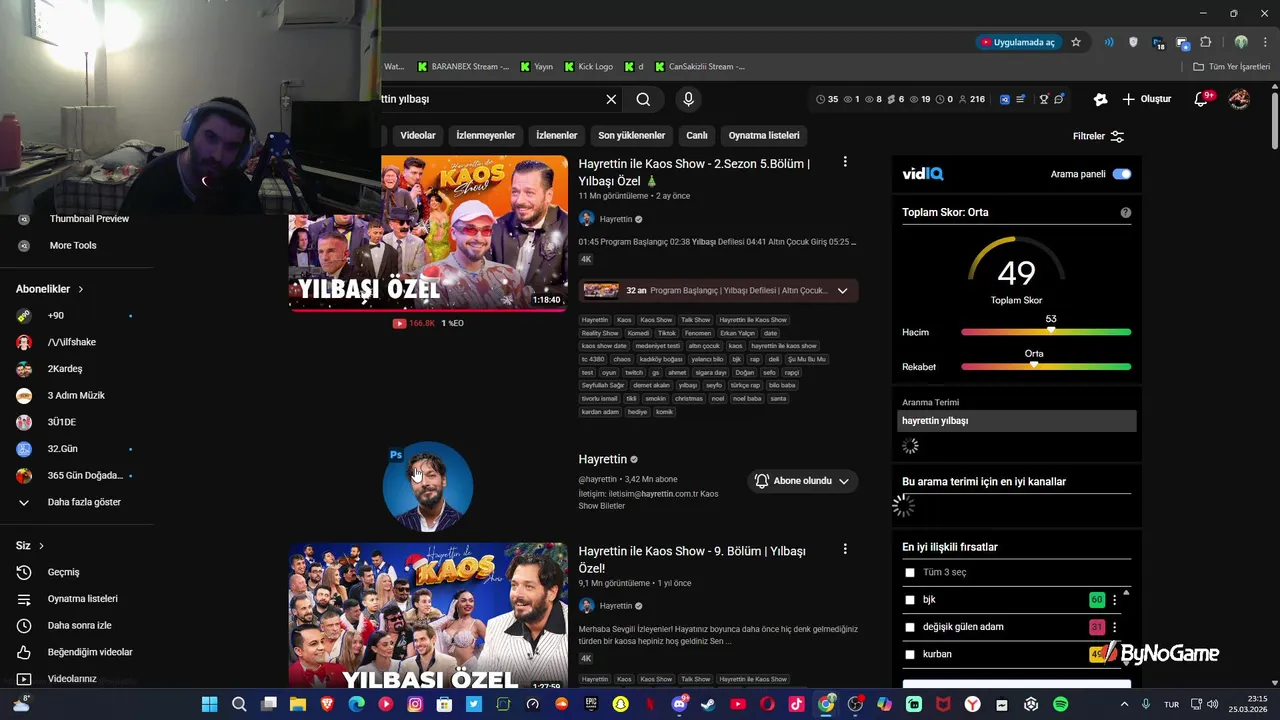This screenshot has height=720, width=1280.
Task: Click the vidIQ icon before Oluştur
Action: [x=1100, y=99]
